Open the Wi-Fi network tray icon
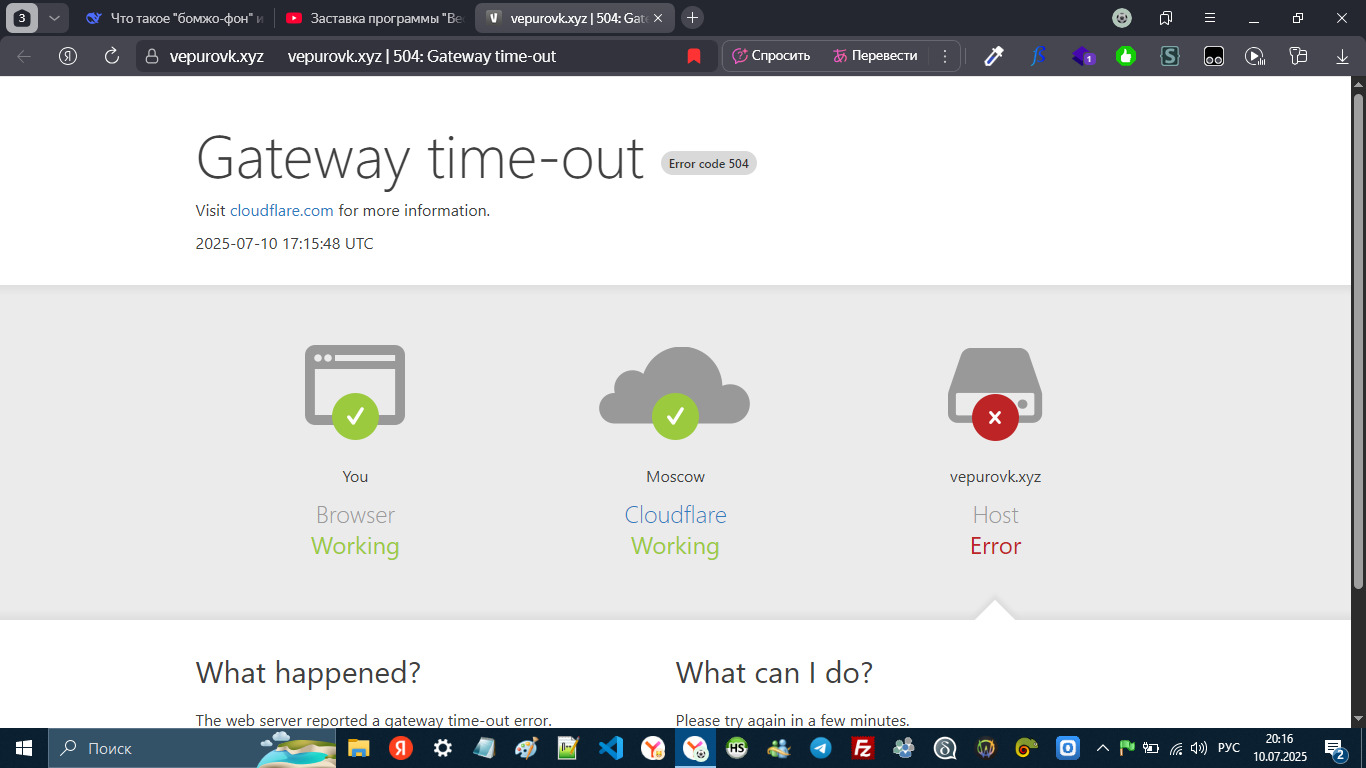 click(1176, 748)
